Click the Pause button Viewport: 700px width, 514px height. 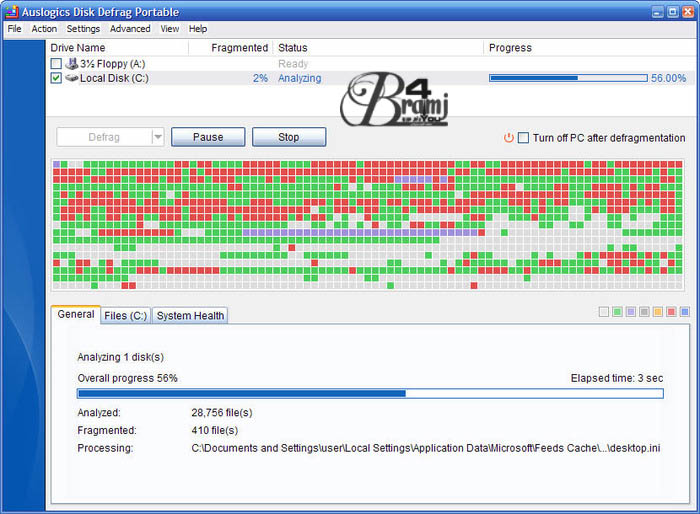point(208,137)
